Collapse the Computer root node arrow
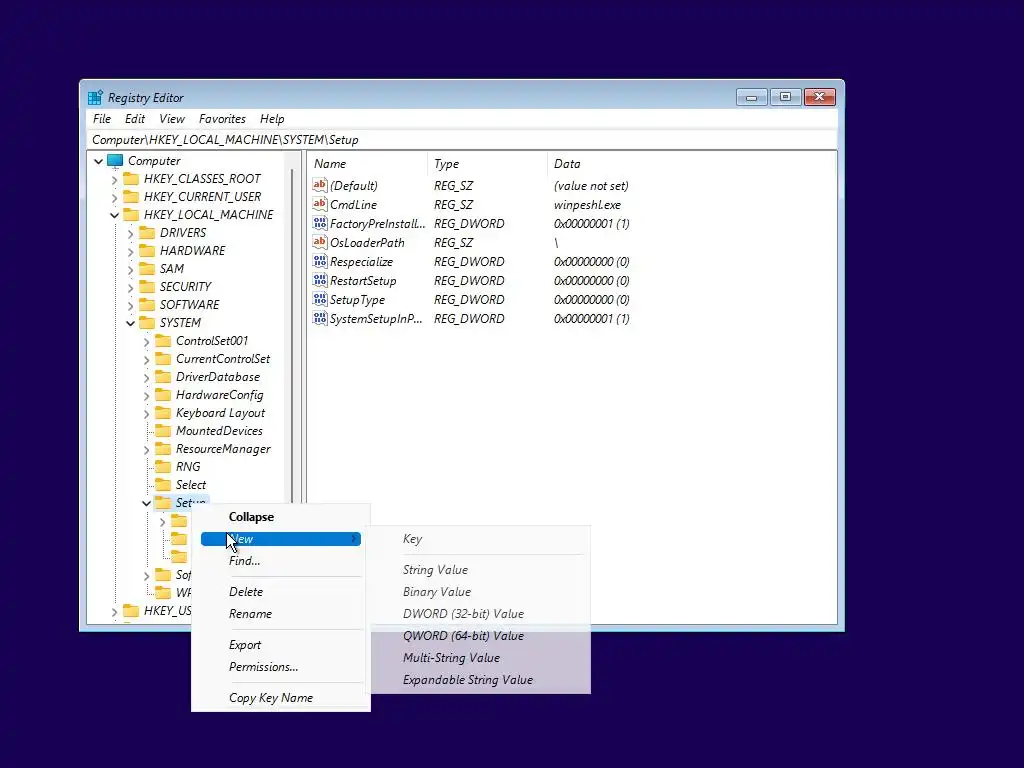Viewport: 1024px width, 768px height. click(x=99, y=161)
